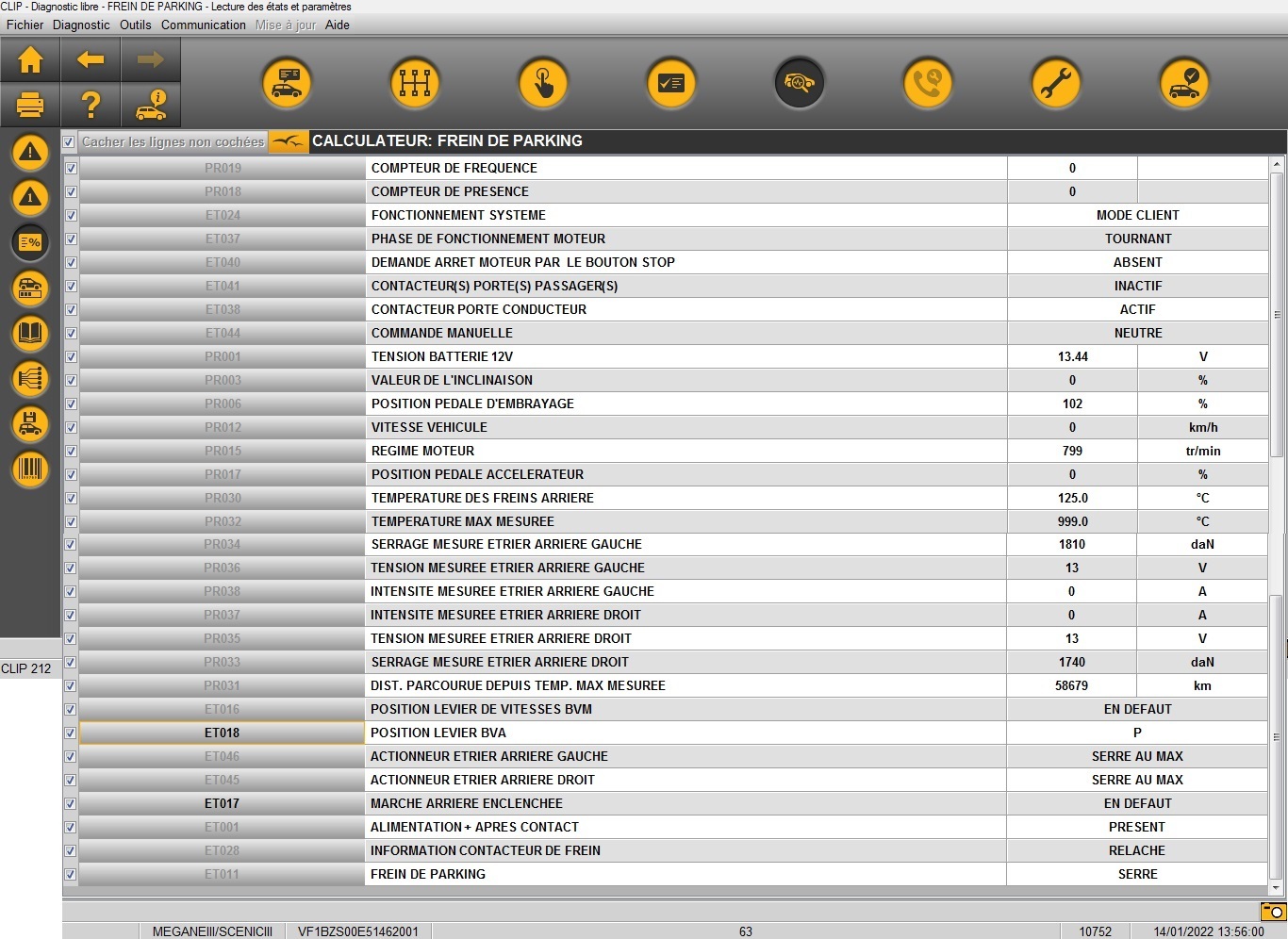Open the Fichier menu
The image size is (1288, 939).
[25, 25]
